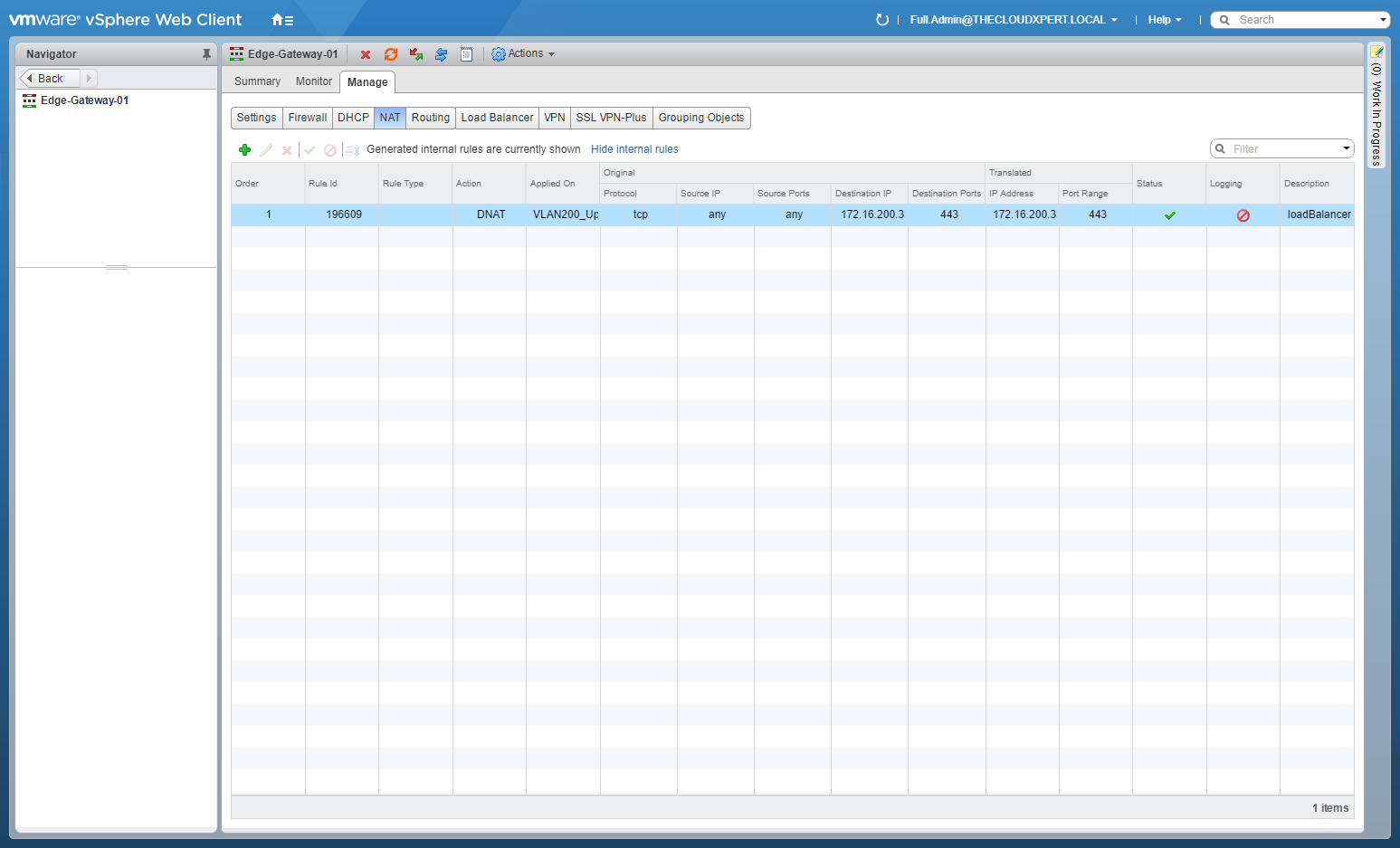Switch to the Firewall tab

[307, 118]
